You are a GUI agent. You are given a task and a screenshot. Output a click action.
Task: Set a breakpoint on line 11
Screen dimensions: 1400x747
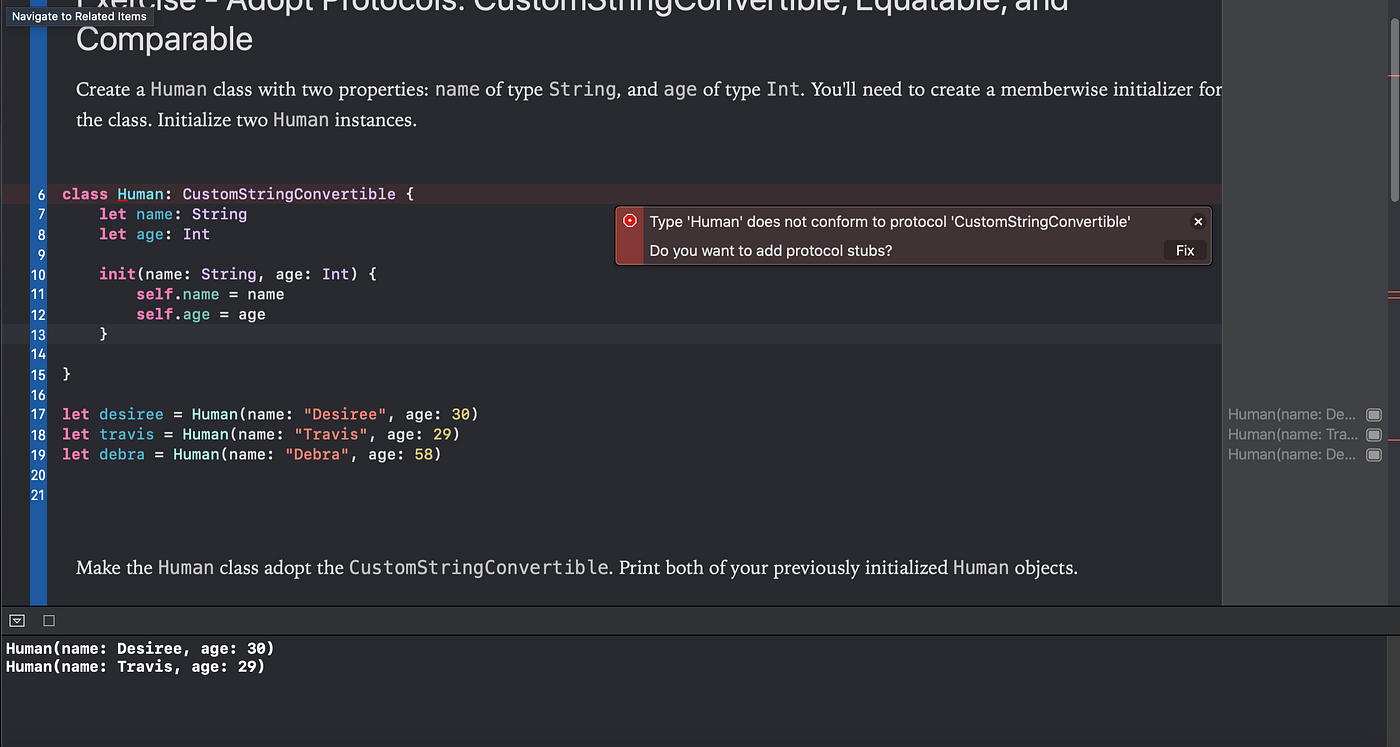(38, 294)
